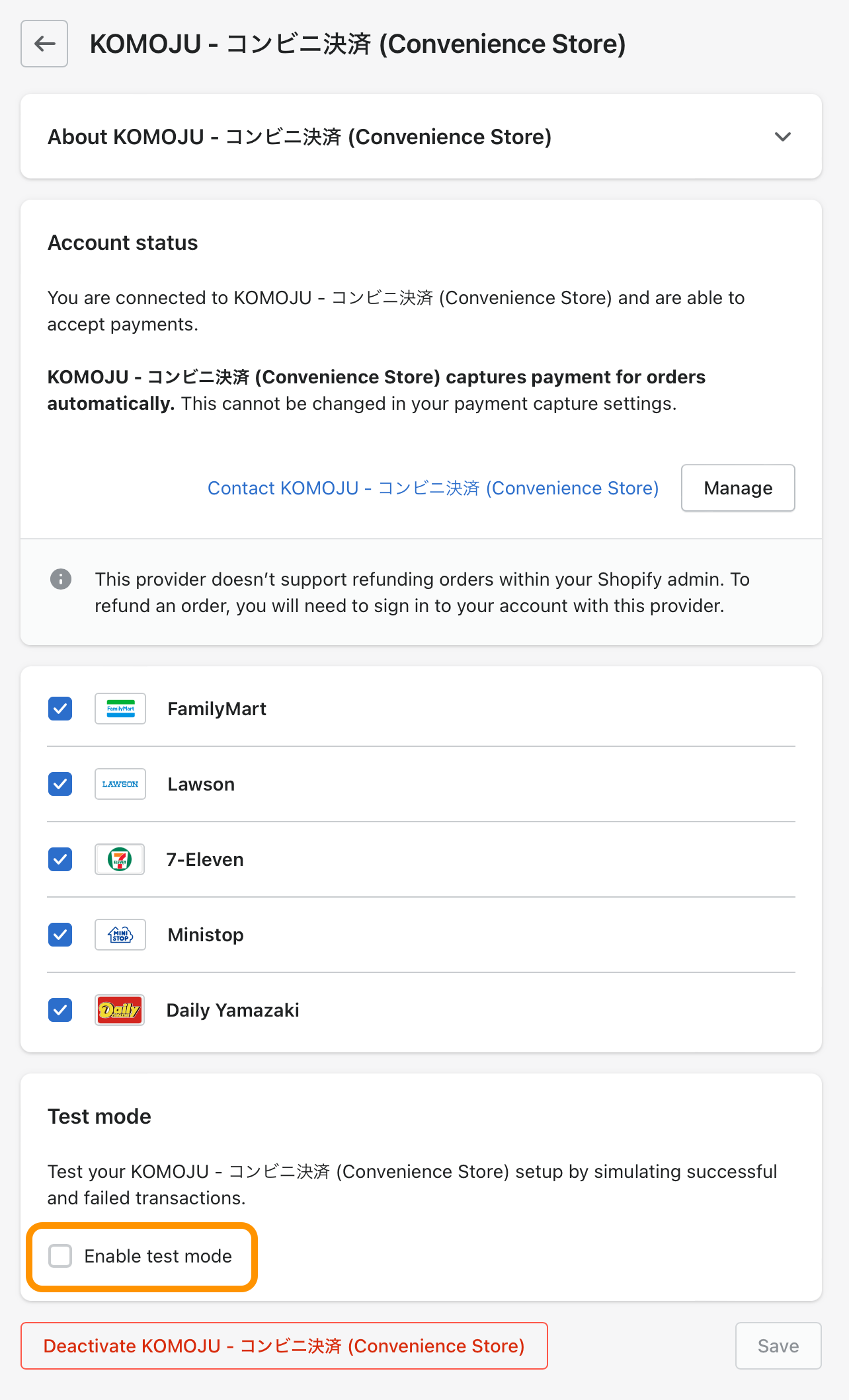Uncheck the 7-Eleven checkbox

[x=60, y=859]
